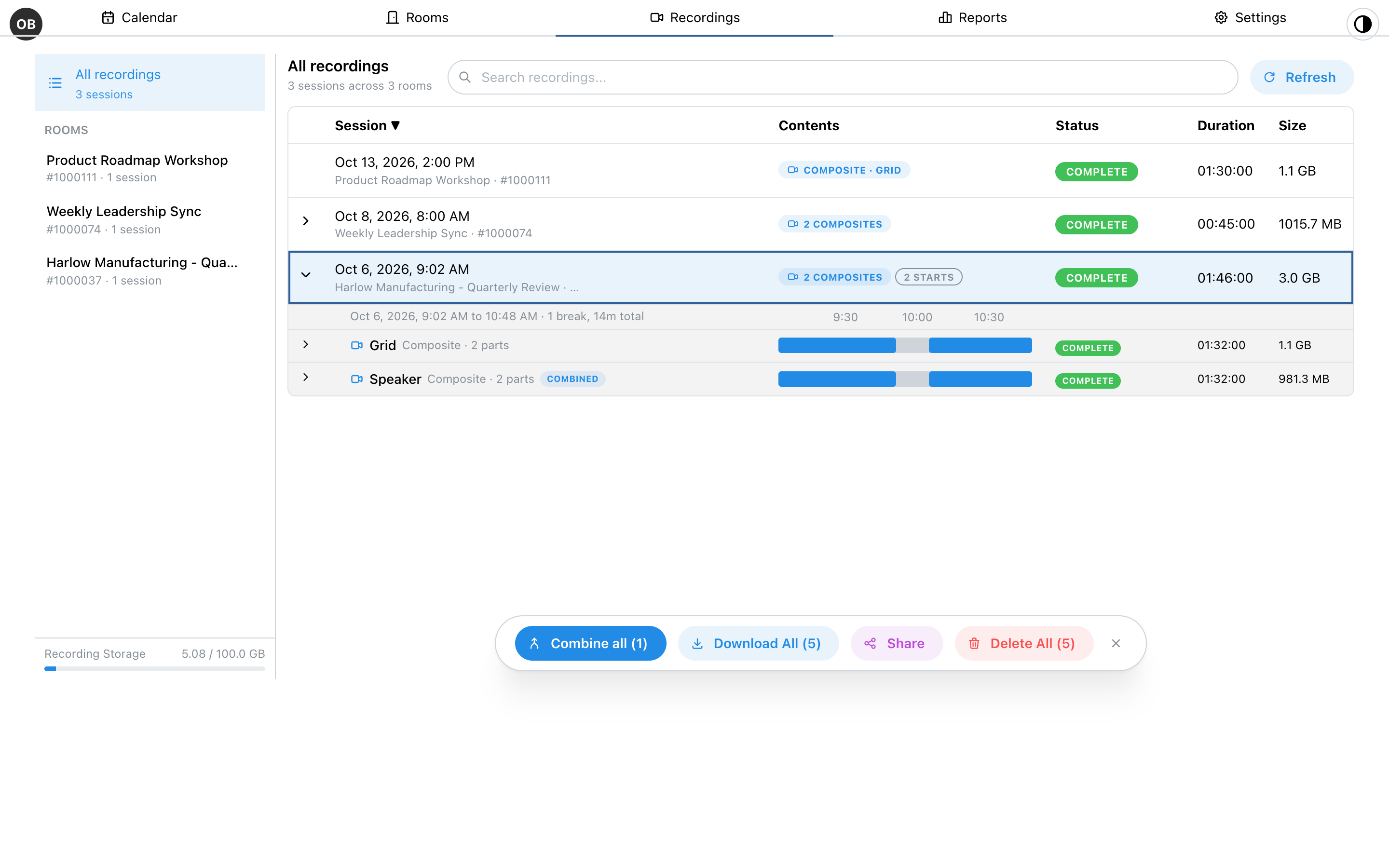Open the Settings tab
The width and height of the screenshot is (1389, 868).
click(x=1250, y=18)
